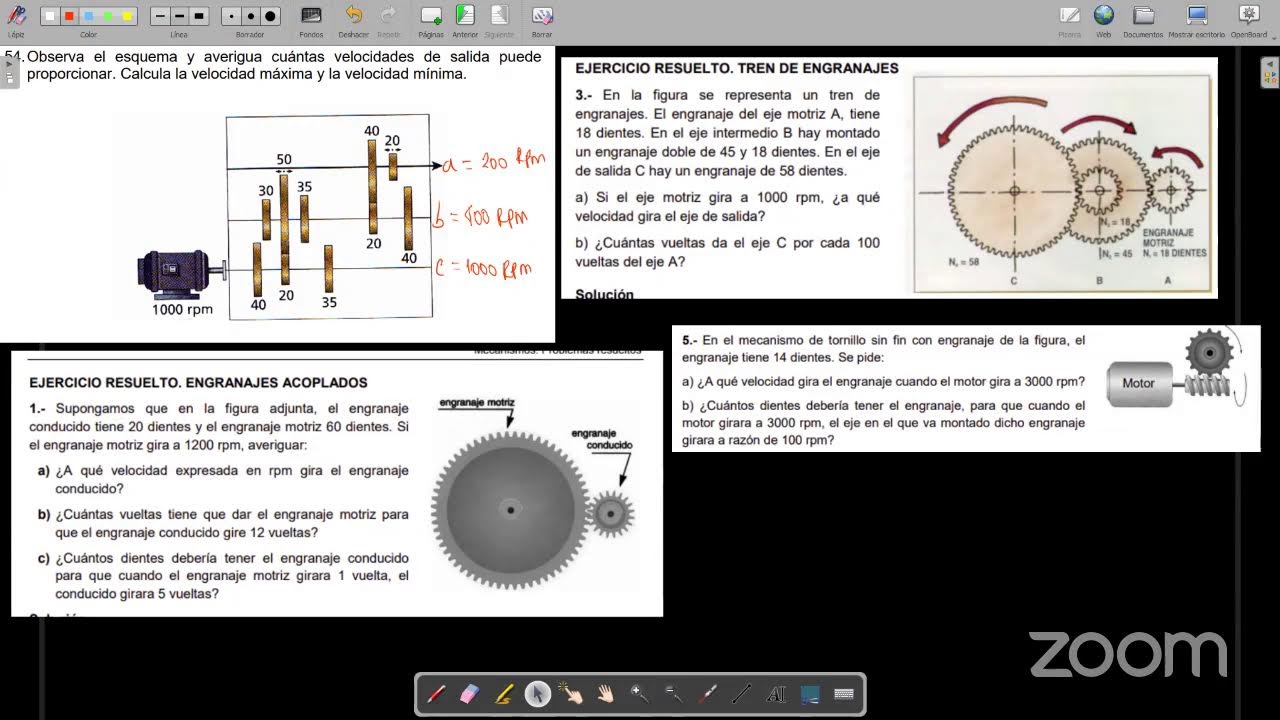Pick the blue pen color
Screen dimensions: 1280x720
pos(89,16)
